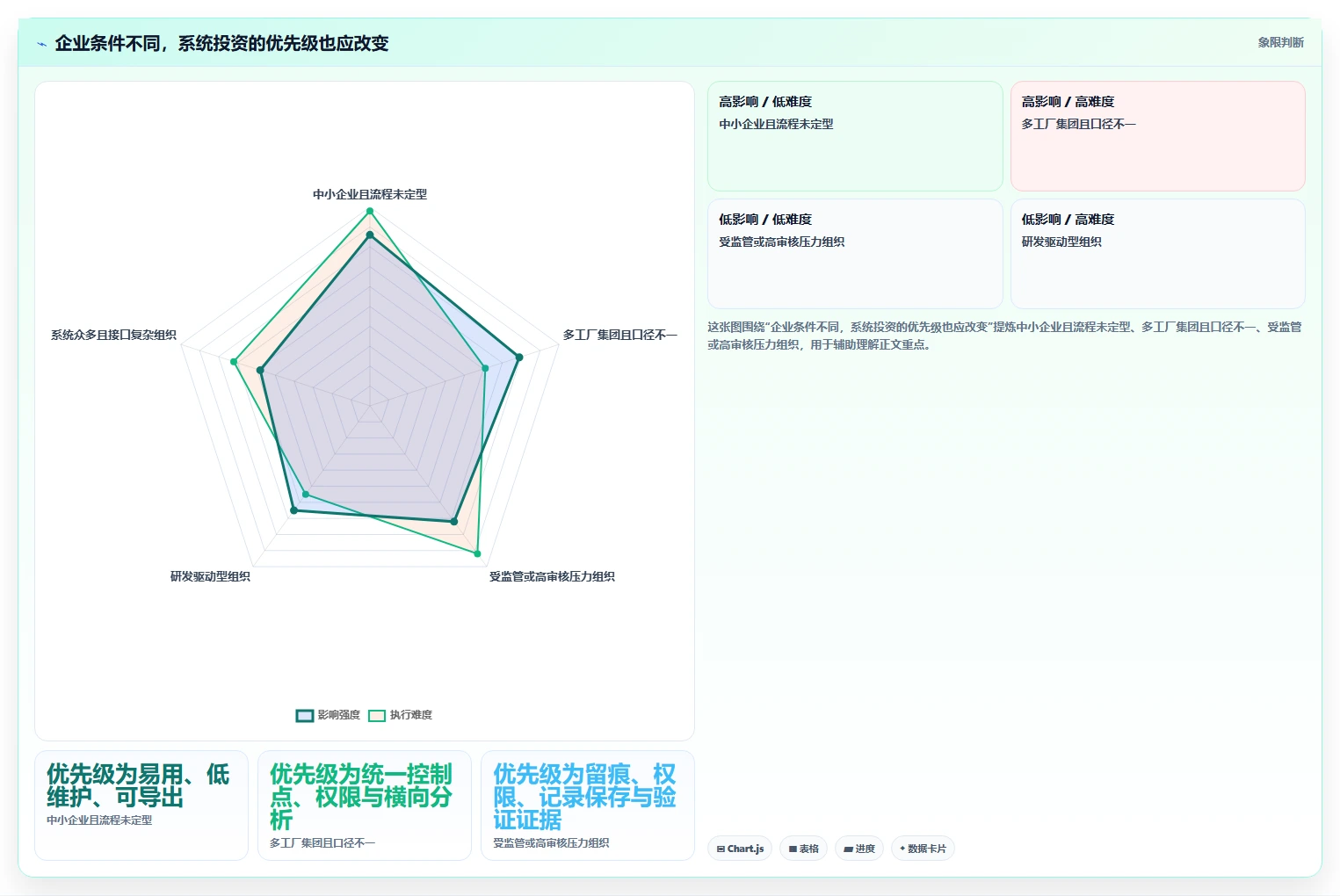Screen dimensions: 1340x896
Task: Click the 数据卡片 chip
Action: tap(923, 849)
